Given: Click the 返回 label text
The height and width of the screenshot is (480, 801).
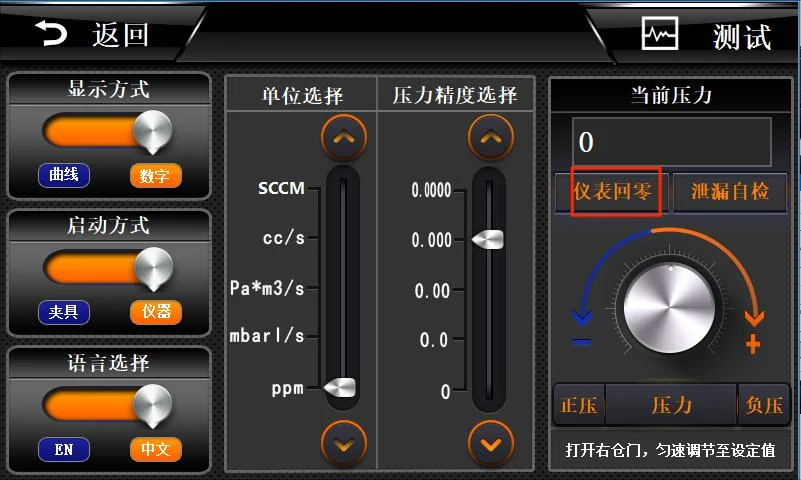Looking at the screenshot, I should coord(121,35).
